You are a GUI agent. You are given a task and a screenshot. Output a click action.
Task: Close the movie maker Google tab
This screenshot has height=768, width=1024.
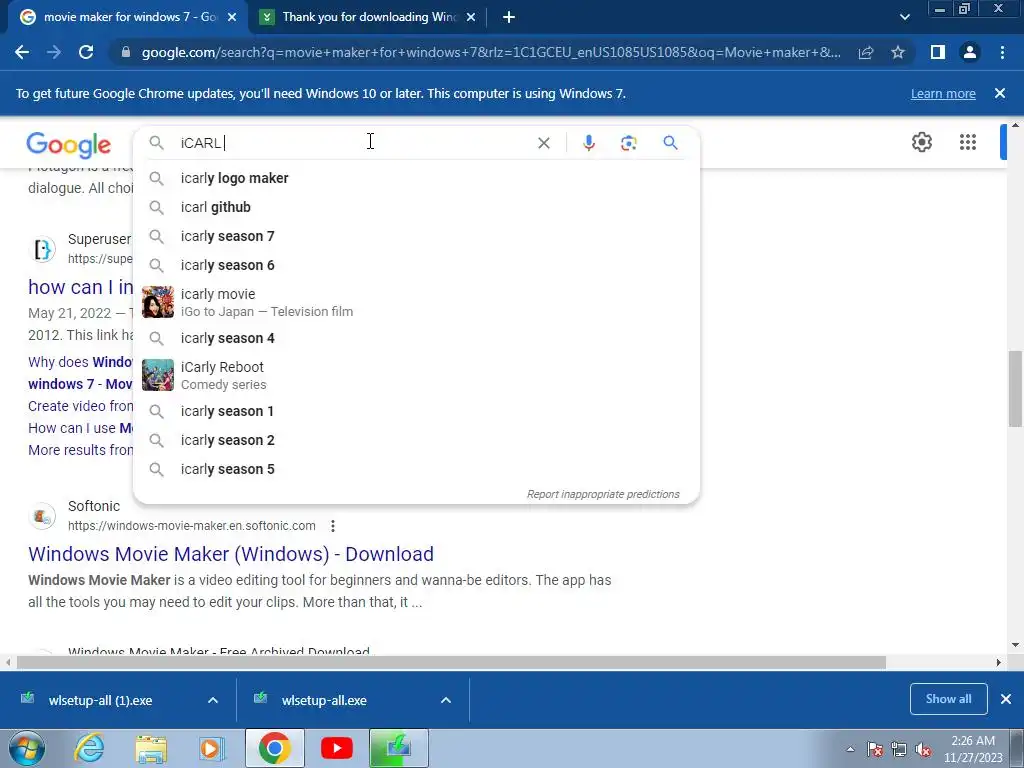232,18
